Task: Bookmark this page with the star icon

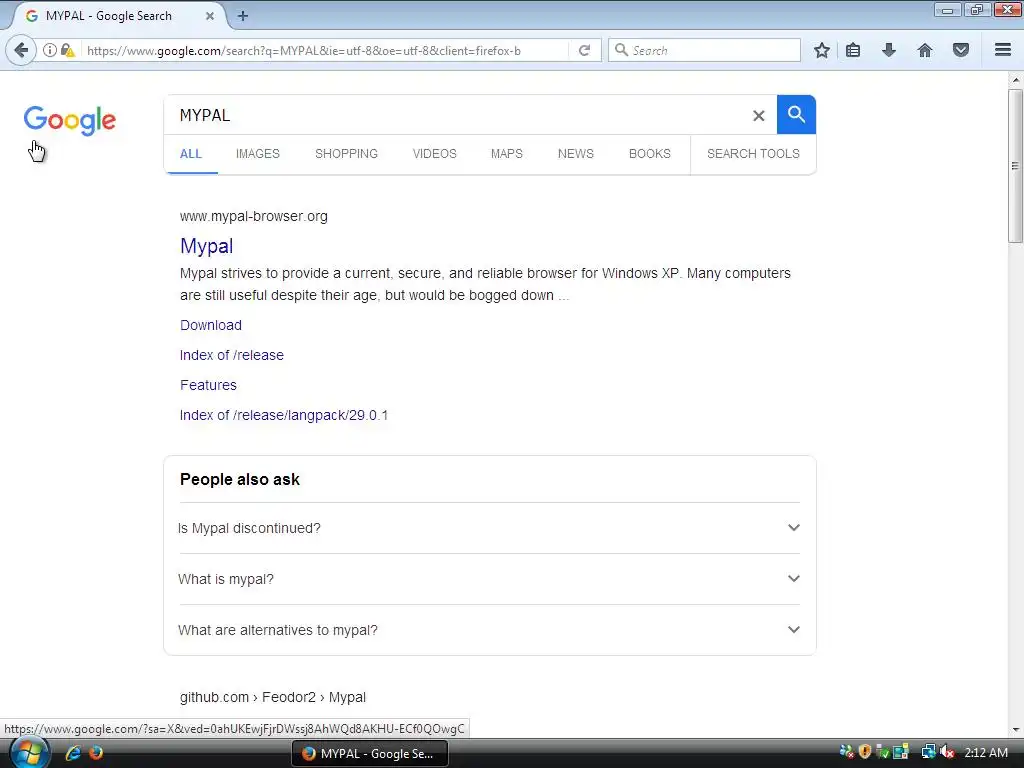Action: tap(822, 50)
